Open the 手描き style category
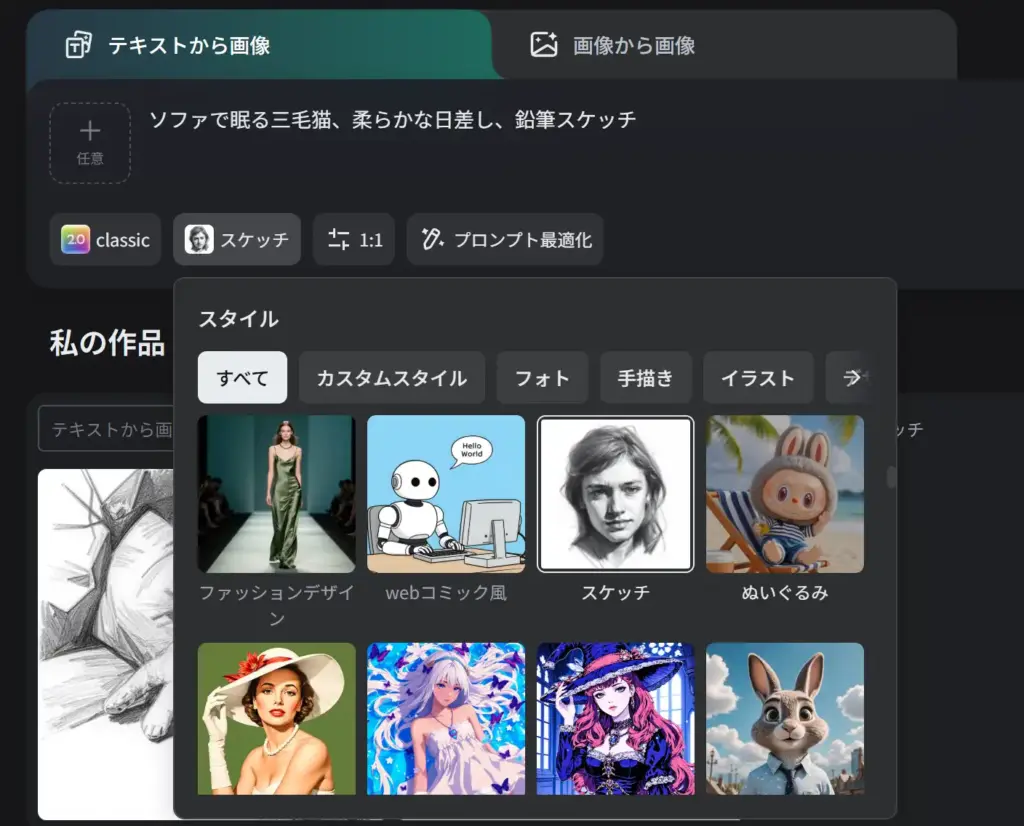Screen dimensions: 1024x826 pos(646,377)
